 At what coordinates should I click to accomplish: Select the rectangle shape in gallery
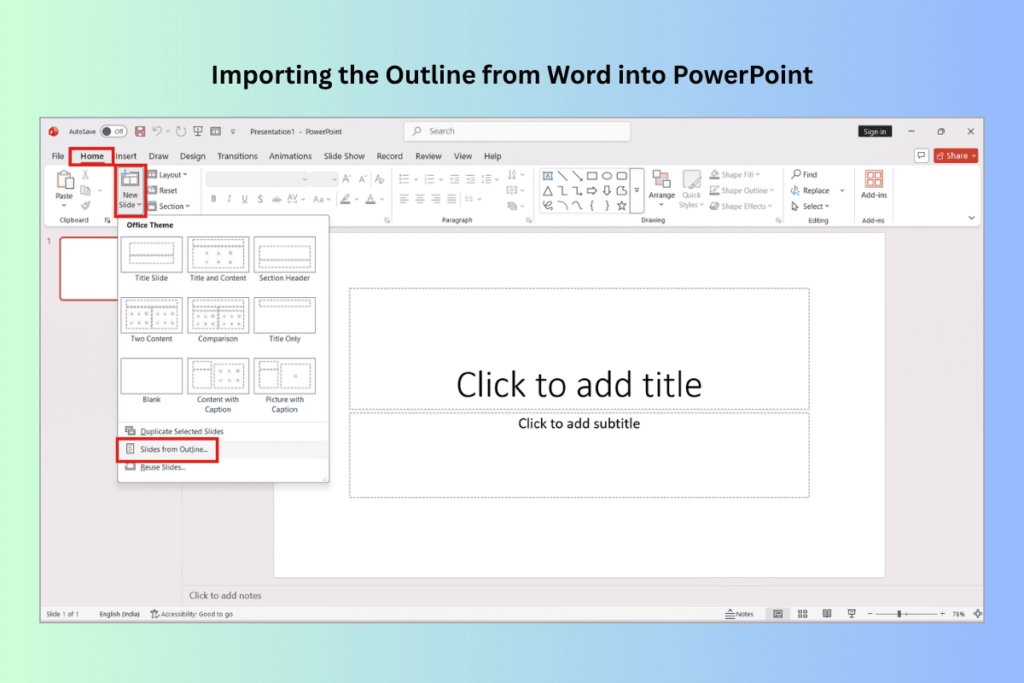pos(592,176)
